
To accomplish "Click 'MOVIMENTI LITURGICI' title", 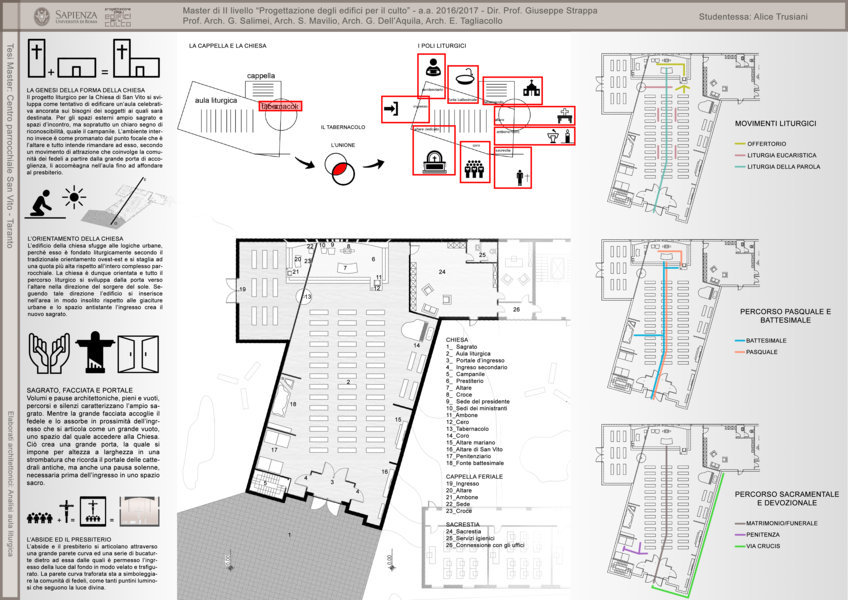I will point(776,123).
